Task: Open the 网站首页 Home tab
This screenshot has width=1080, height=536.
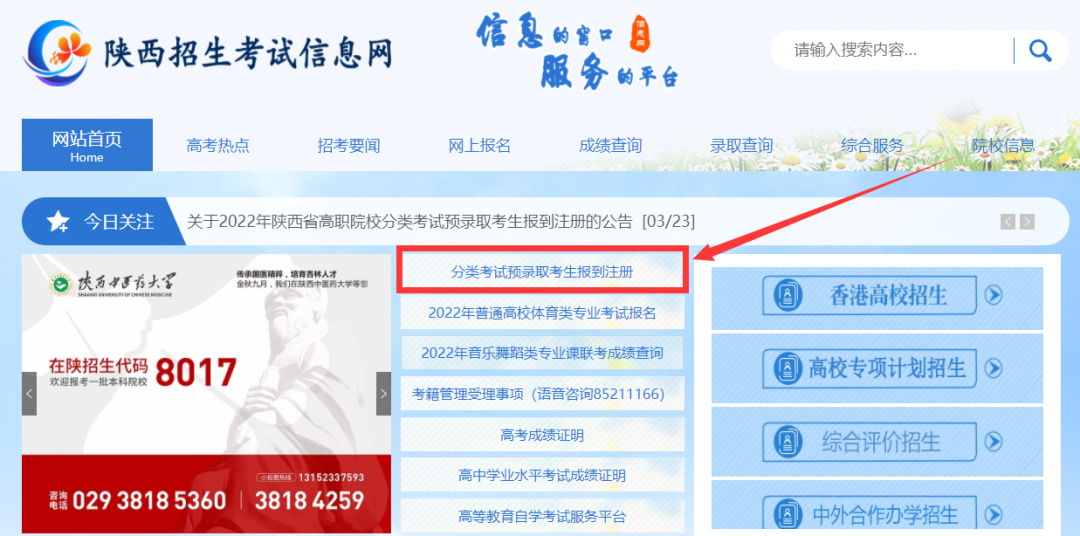Action: [87, 145]
